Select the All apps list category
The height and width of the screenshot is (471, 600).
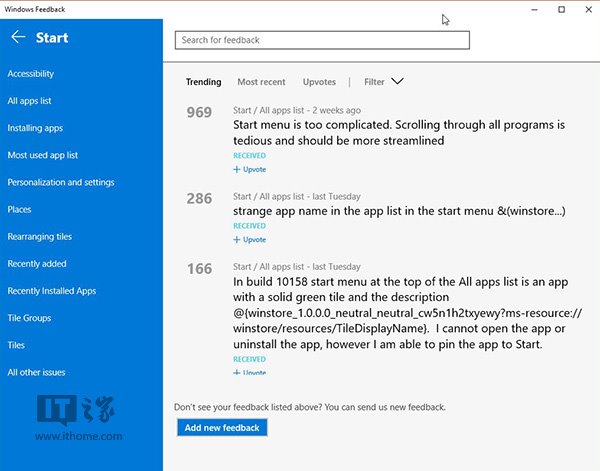[29, 101]
